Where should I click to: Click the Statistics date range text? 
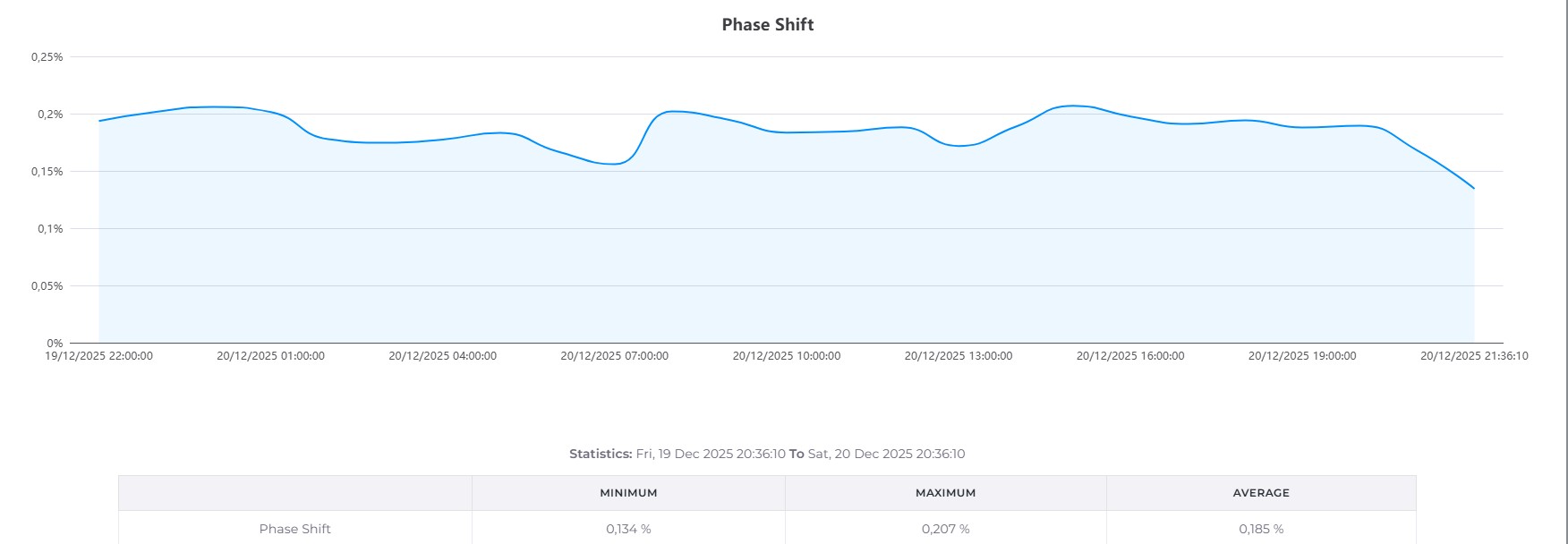tap(767, 454)
